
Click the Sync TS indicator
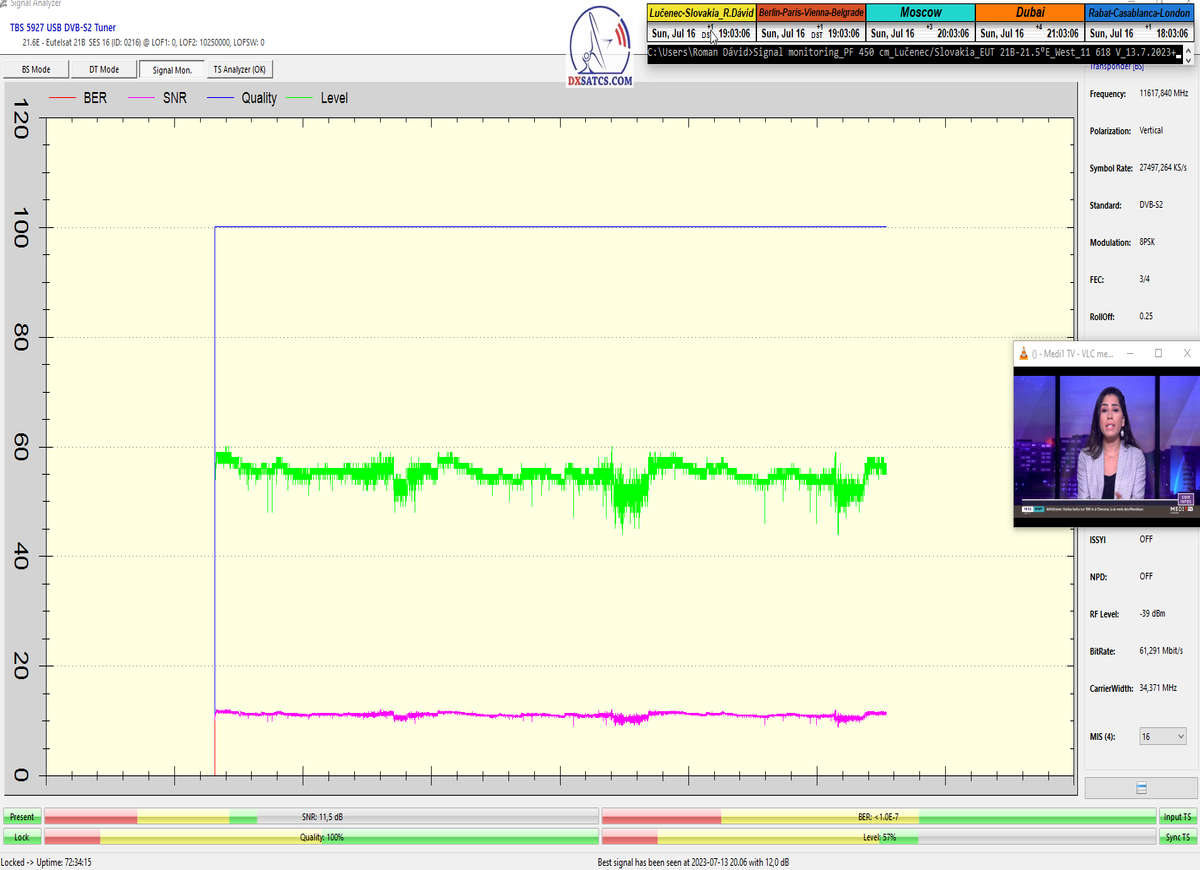click(1176, 836)
